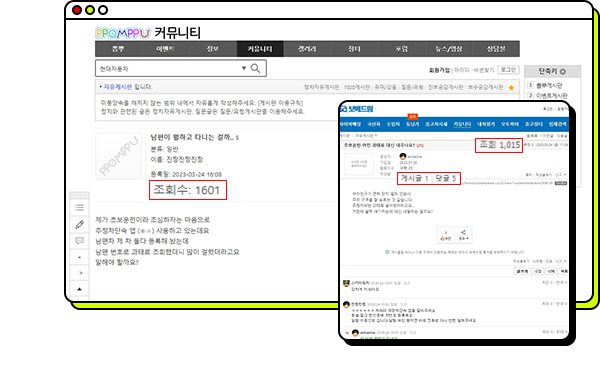Click the Bobaedream logo in front window

pyautogui.click(x=357, y=109)
